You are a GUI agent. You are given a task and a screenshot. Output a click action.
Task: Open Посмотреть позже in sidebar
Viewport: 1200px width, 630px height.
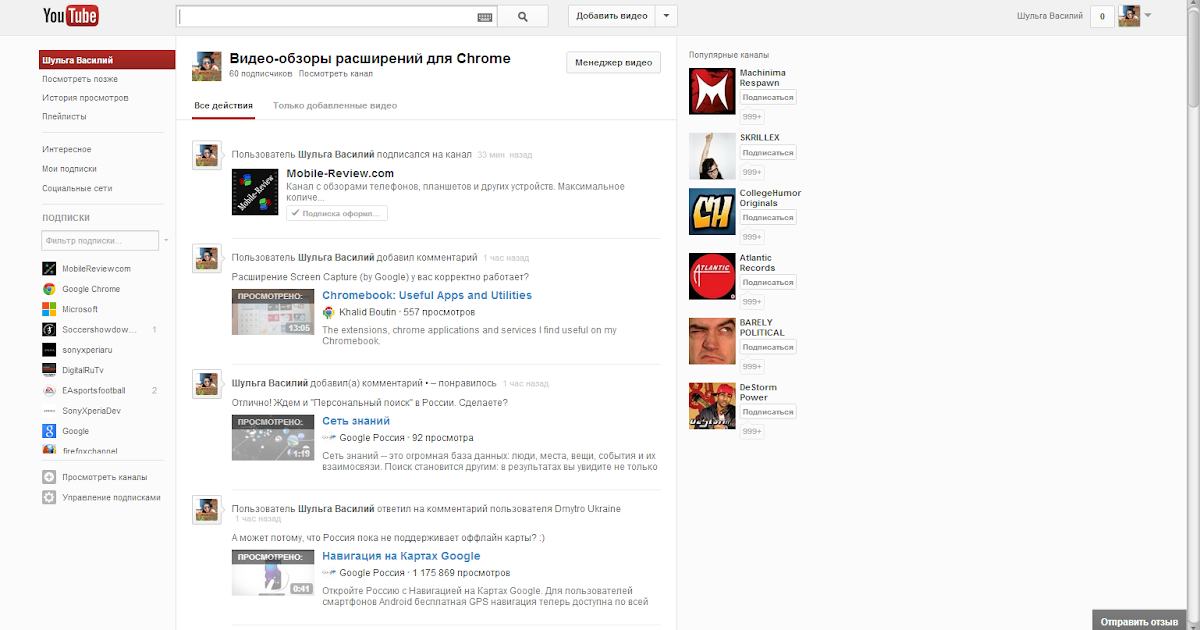(79, 79)
